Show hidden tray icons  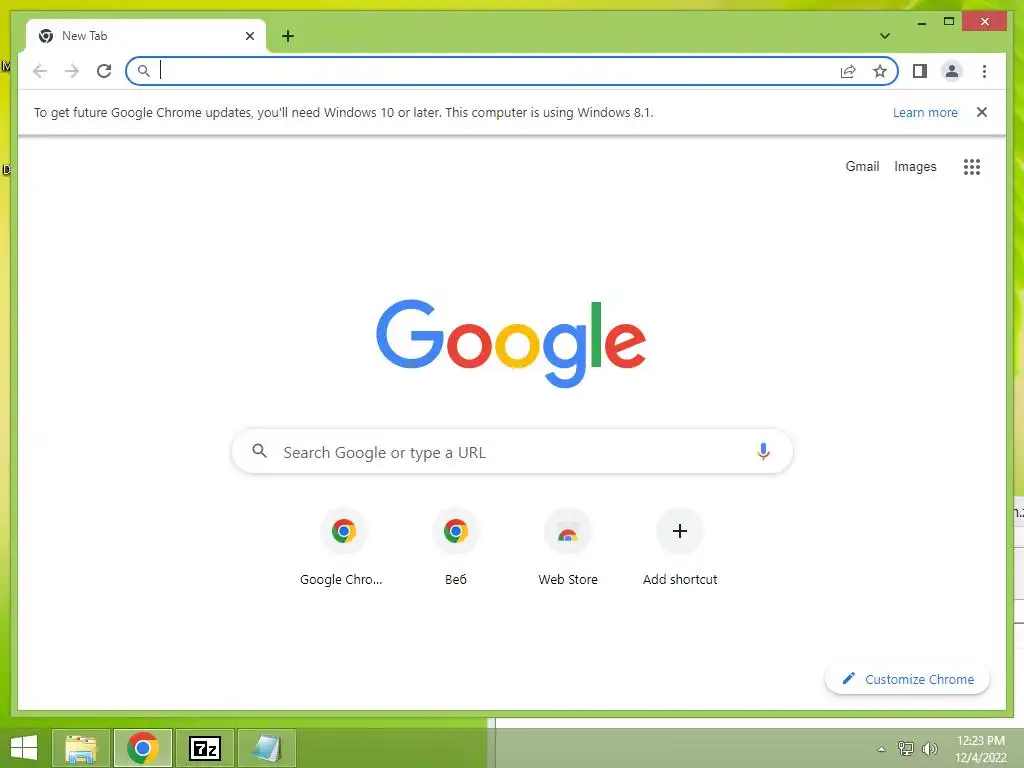[x=881, y=749]
